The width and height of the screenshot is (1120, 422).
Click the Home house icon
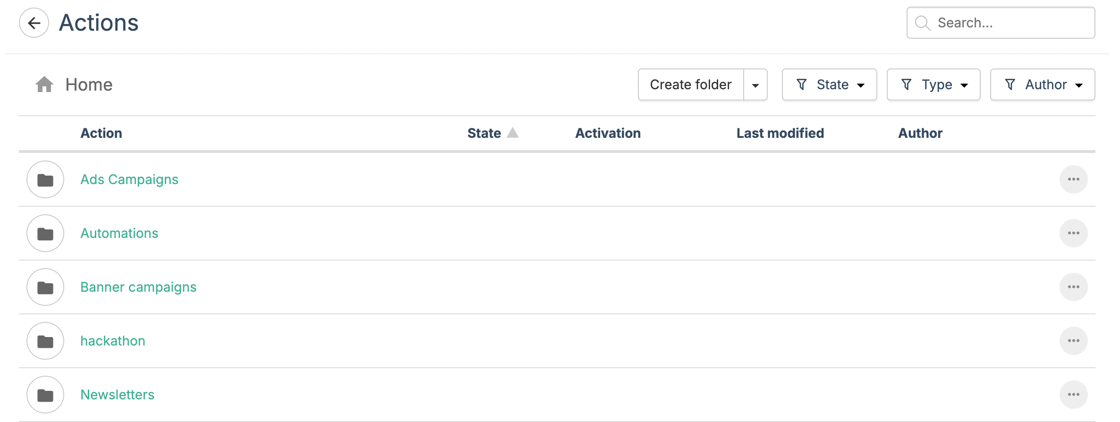pyautogui.click(x=44, y=85)
